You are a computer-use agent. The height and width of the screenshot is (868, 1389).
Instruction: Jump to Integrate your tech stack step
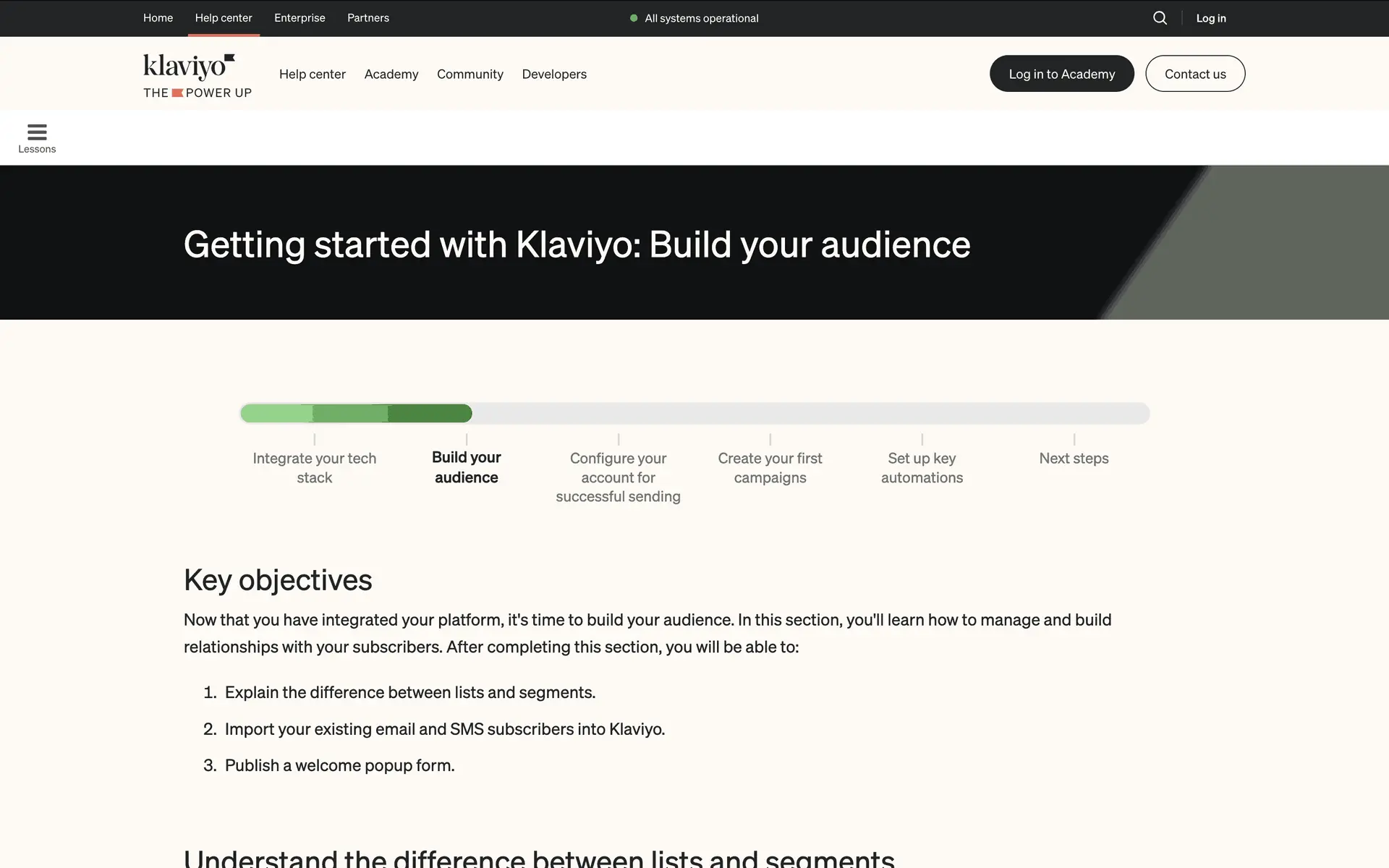pyautogui.click(x=314, y=467)
